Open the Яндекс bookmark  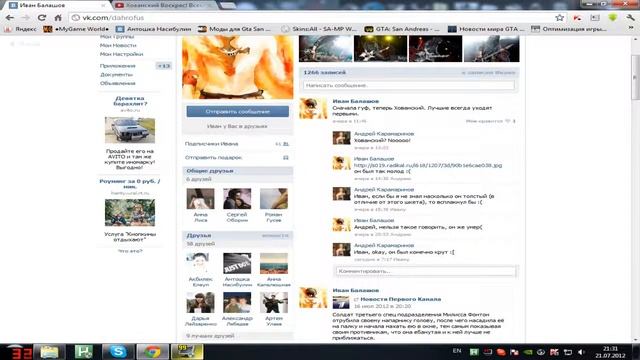tap(20, 29)
